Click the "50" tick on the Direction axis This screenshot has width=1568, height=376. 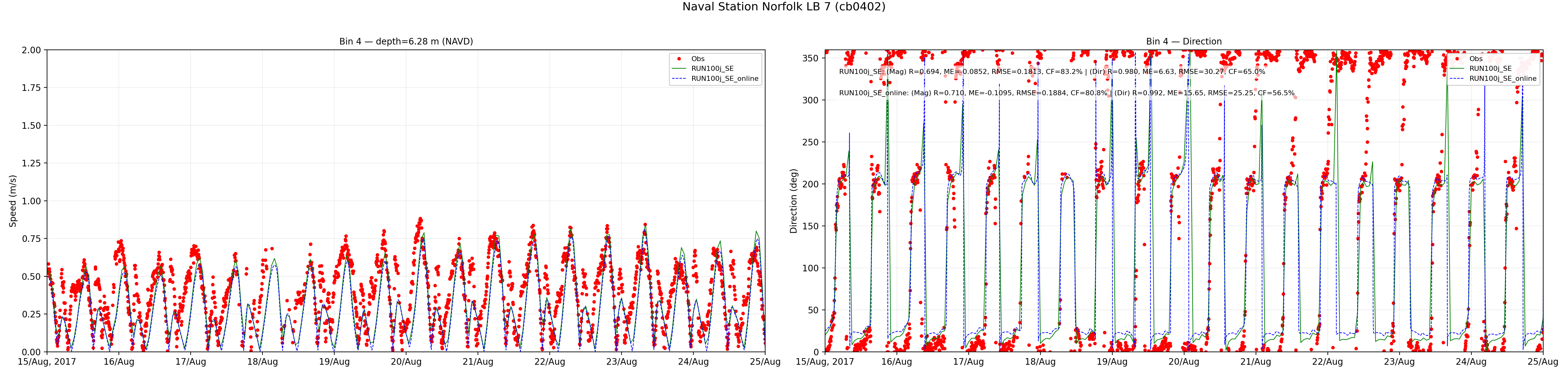click(x=814, y=310)
